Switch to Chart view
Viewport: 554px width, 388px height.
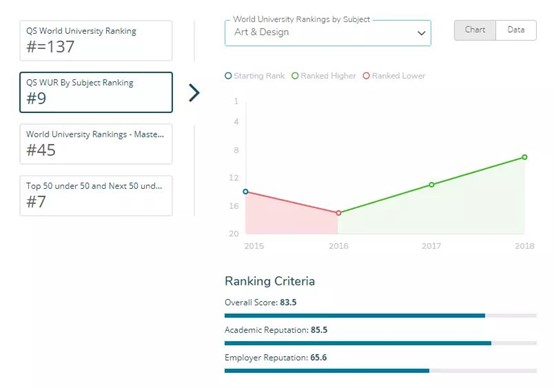475,30
